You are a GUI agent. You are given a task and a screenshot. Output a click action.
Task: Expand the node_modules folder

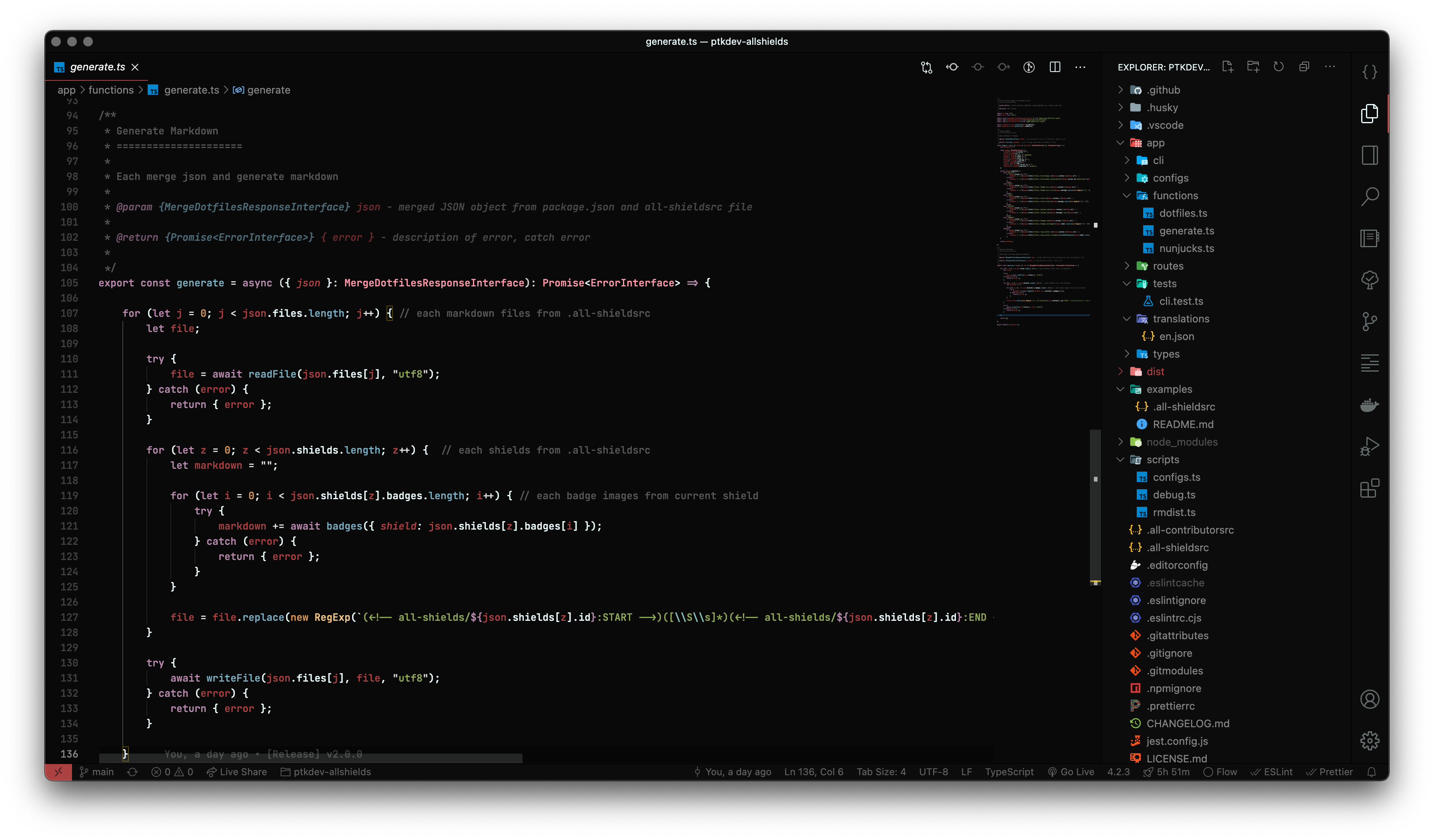1182,442
